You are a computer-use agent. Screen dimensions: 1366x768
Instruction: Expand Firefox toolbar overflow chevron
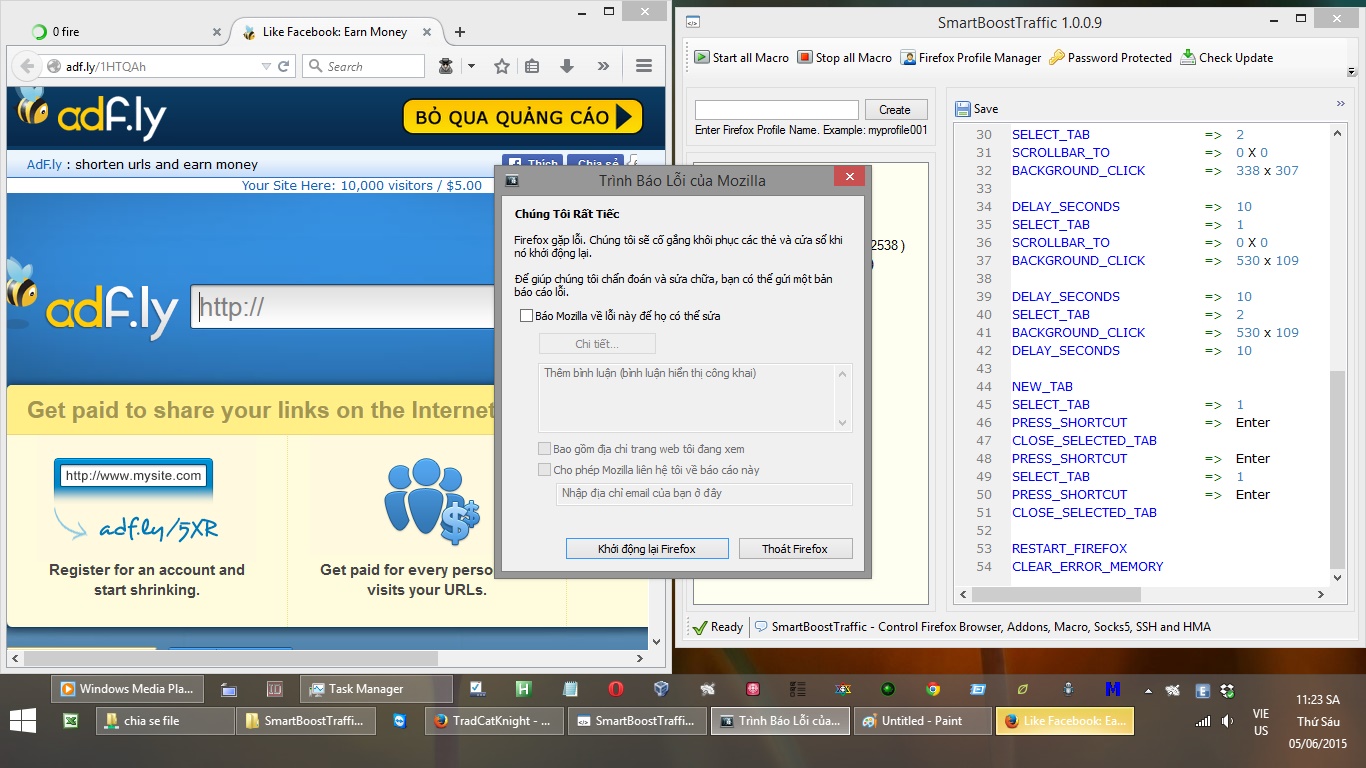click(x=603, y=66)
